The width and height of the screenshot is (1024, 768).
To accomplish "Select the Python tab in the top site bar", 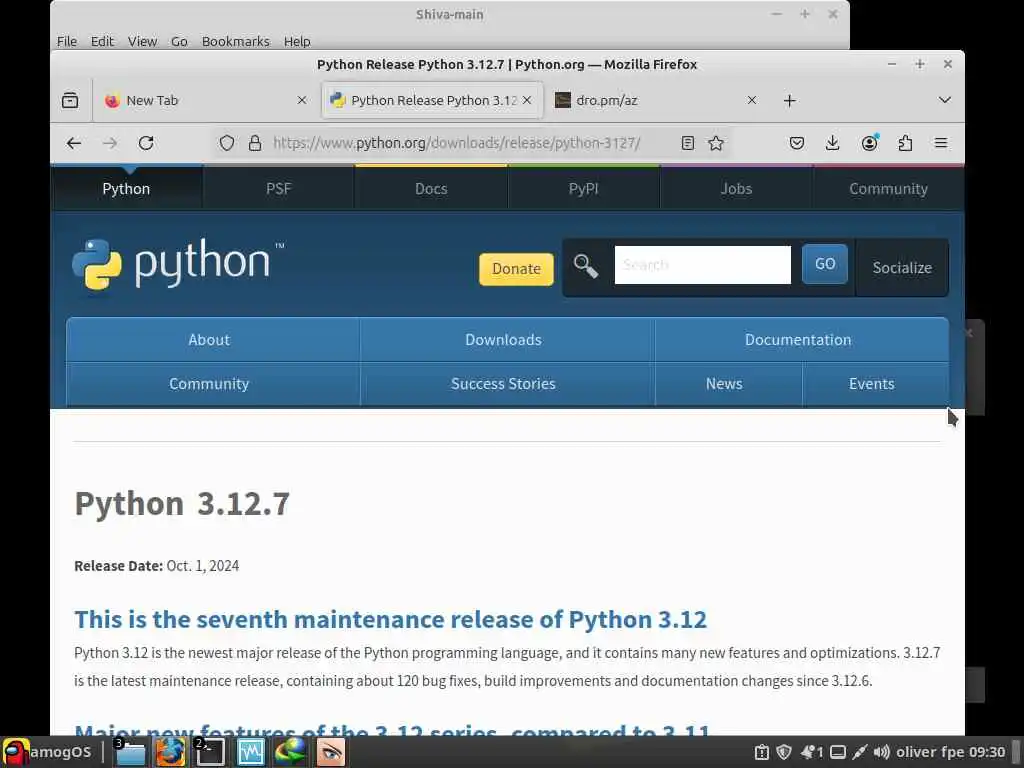I will tap(127, 189).
